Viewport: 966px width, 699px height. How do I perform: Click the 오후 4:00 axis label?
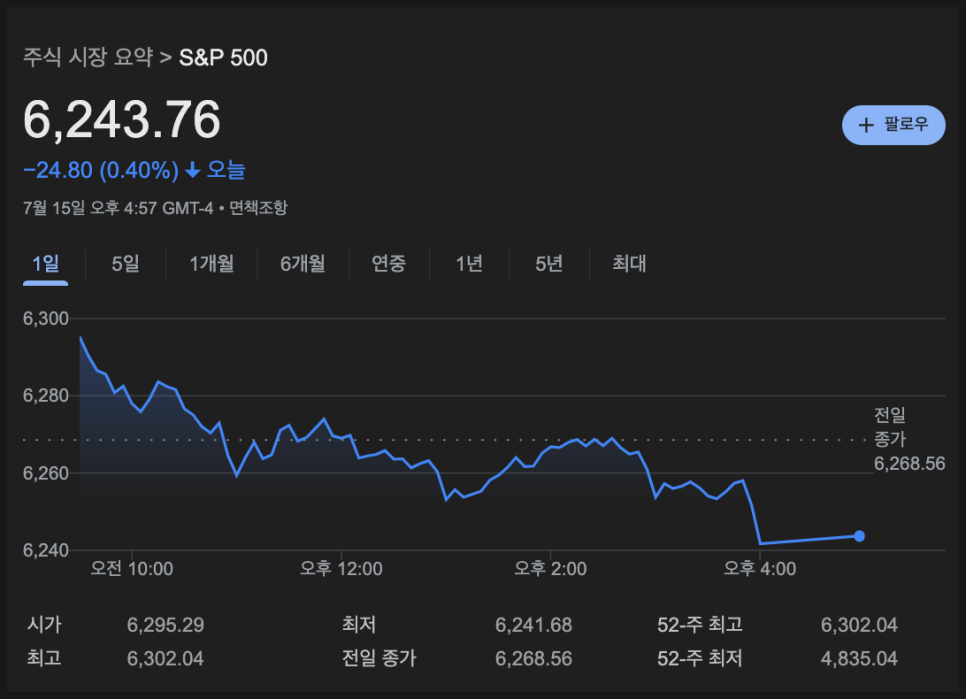tap(760, 568)
